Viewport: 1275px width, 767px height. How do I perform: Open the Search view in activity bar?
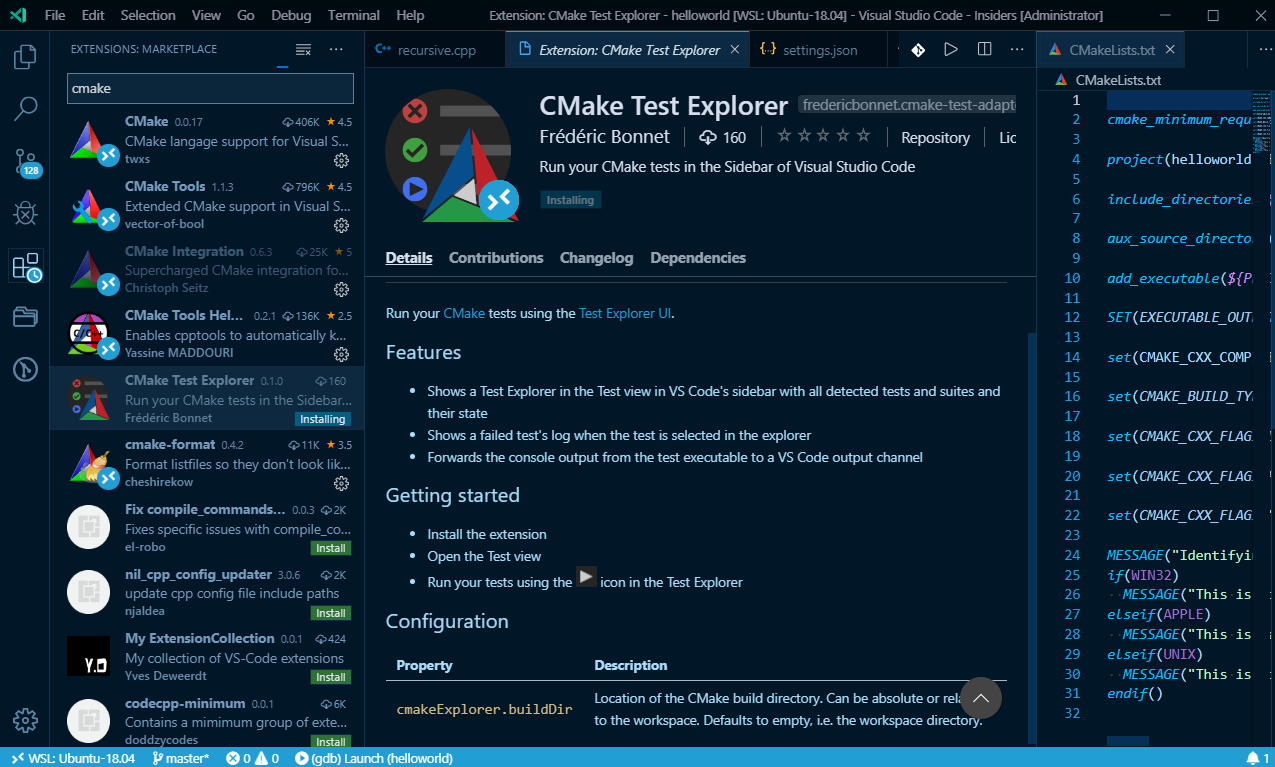click(25, 108)
